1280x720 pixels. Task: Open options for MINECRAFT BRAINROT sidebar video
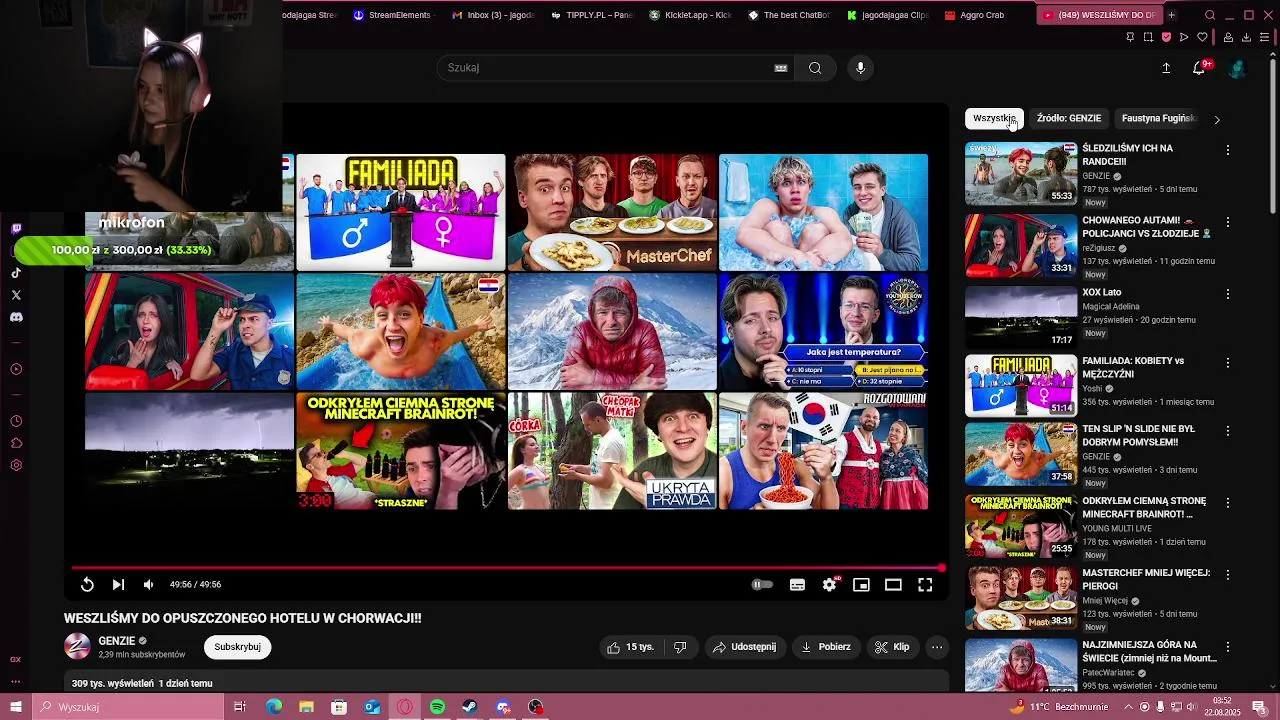1228,502
